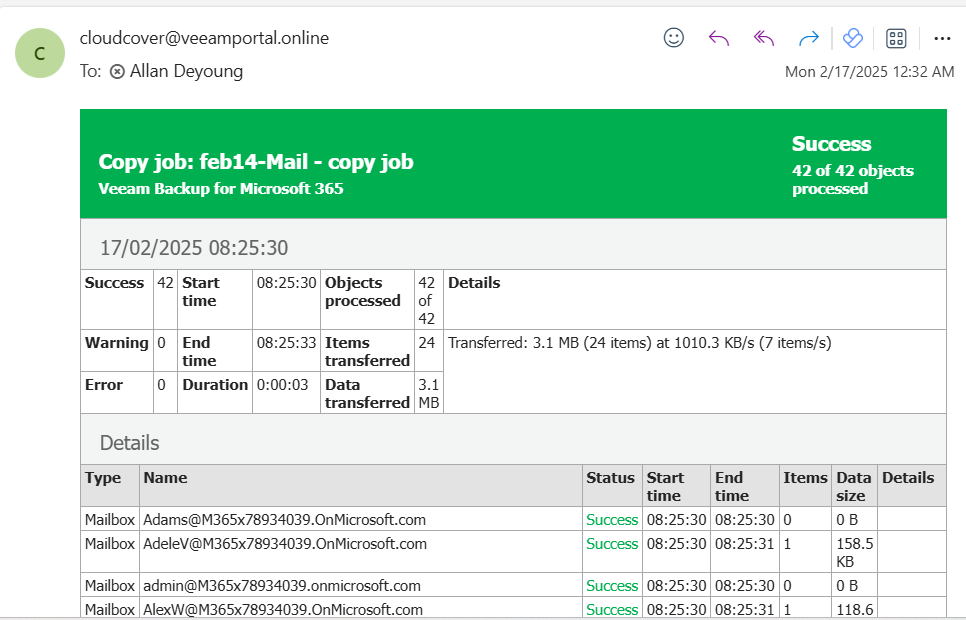Screen dimensions: 966x620
Task: Click the Success status in AdeleV row
Action: point(612,544)
